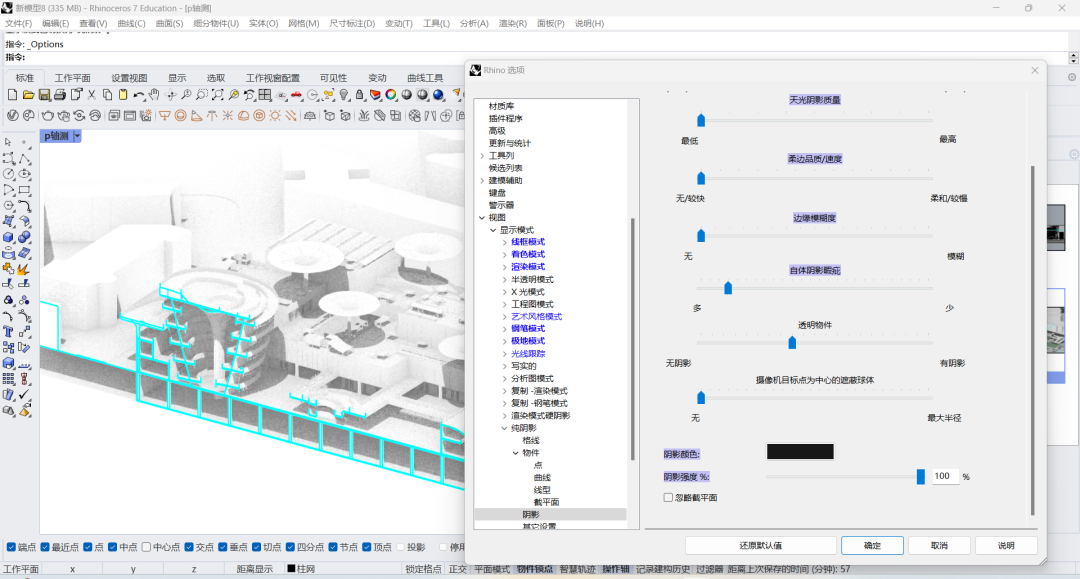
Task: Toggle 正交 in the status bar
Action: pos(457,569)
